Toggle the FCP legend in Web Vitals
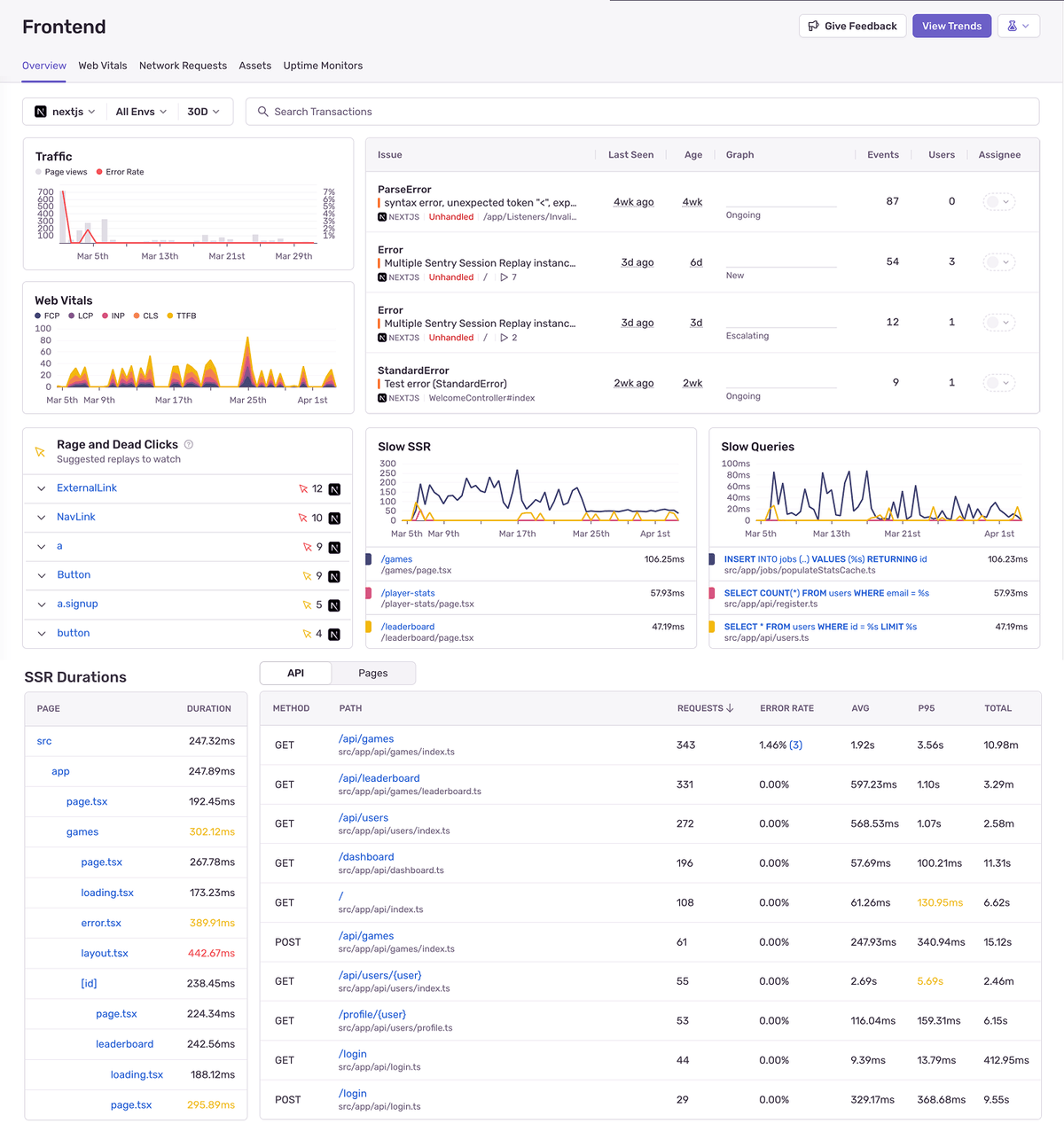Viewport: 1064px width, 1139px height. pyautogui.click(x=46, y=316)
